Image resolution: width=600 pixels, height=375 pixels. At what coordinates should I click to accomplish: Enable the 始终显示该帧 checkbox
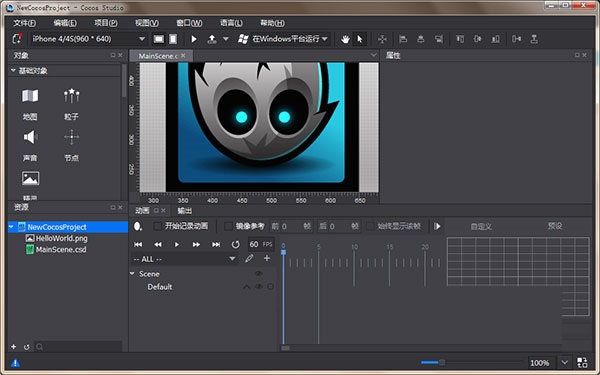tap(370, 226)
